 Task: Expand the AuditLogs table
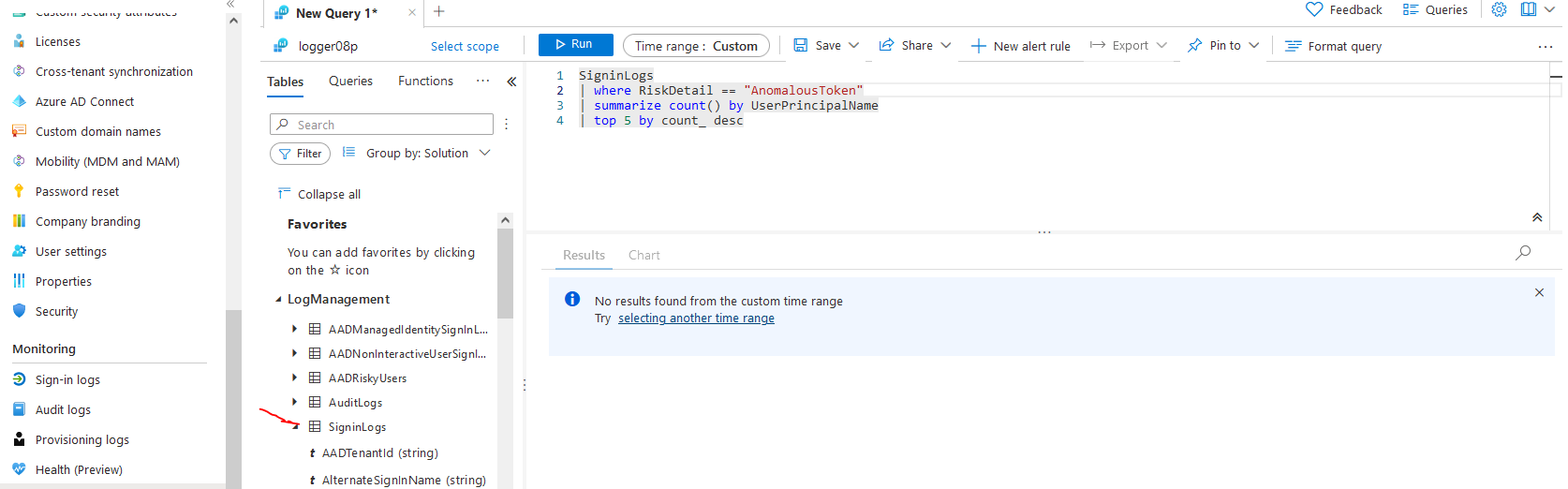tap(294, 402)
